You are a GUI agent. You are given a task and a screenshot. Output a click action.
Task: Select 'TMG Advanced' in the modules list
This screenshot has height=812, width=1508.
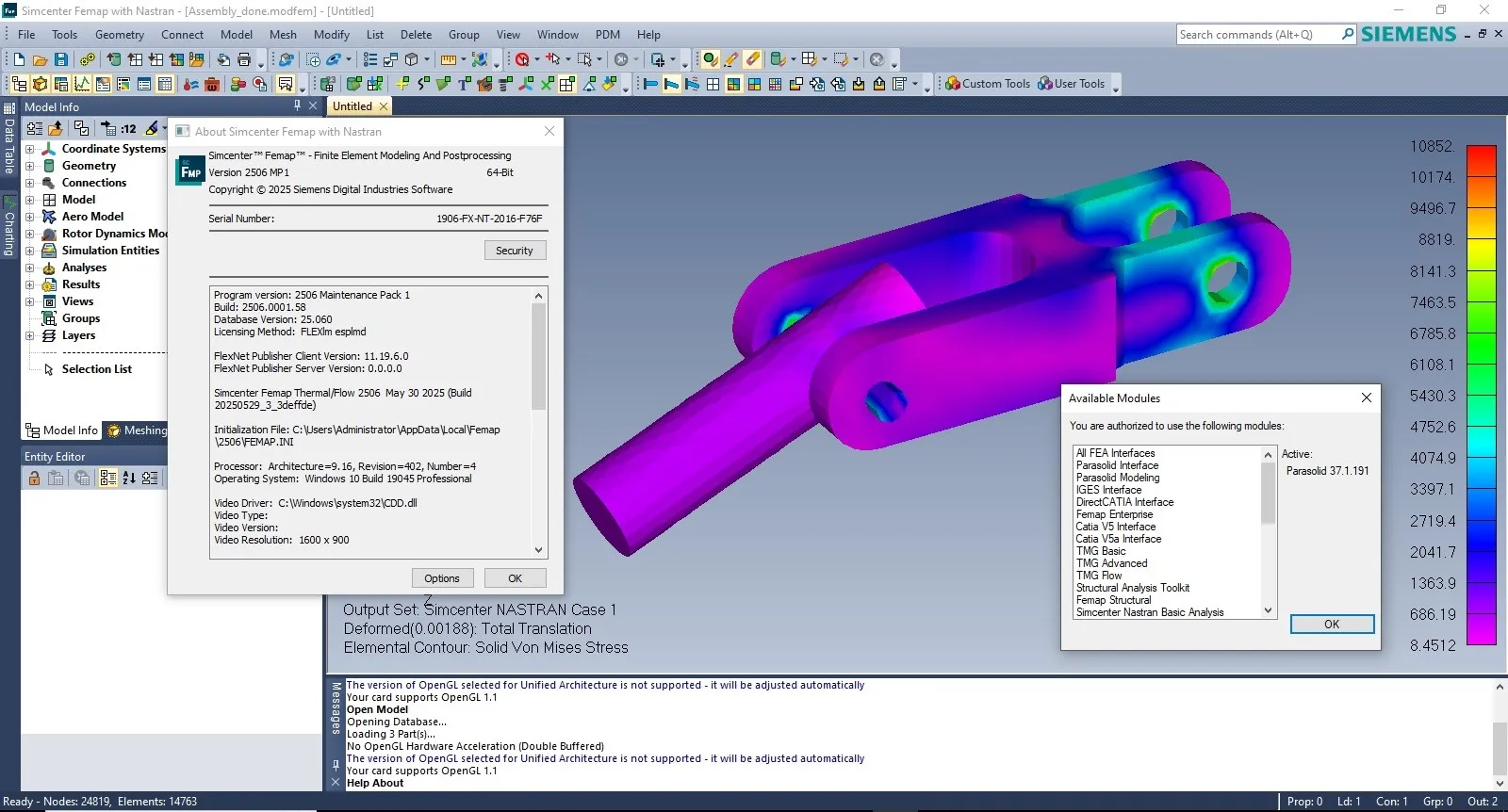(x=1112, y=563)
